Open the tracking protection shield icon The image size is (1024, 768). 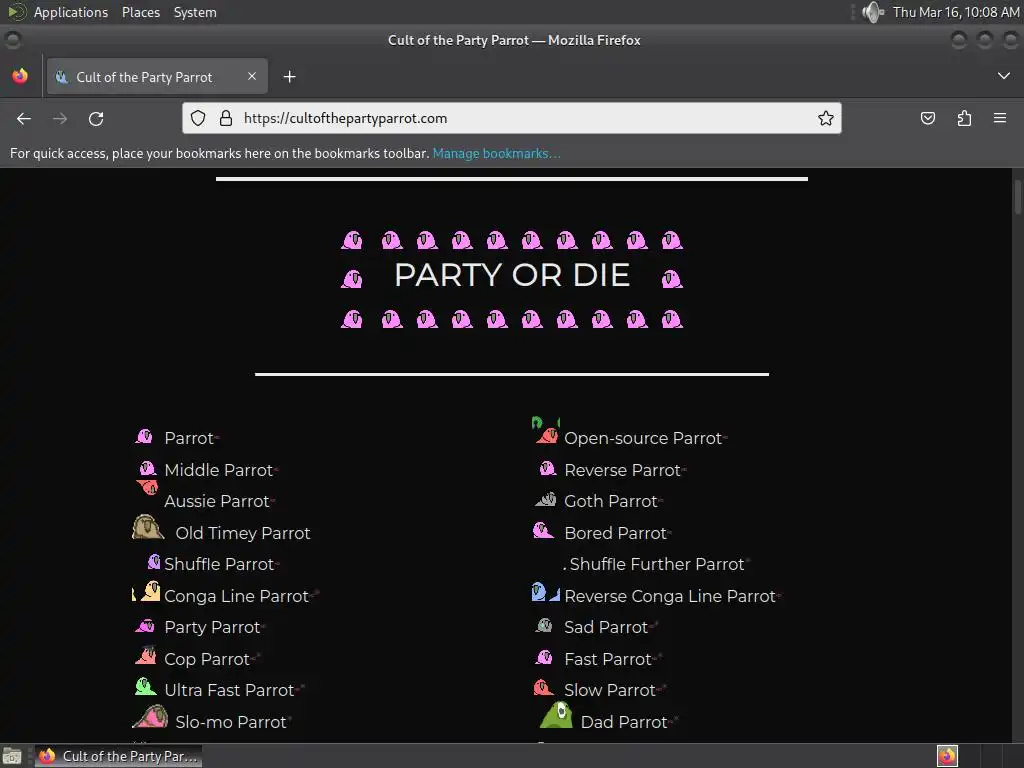pyautogui.click(x=198, y=118)
